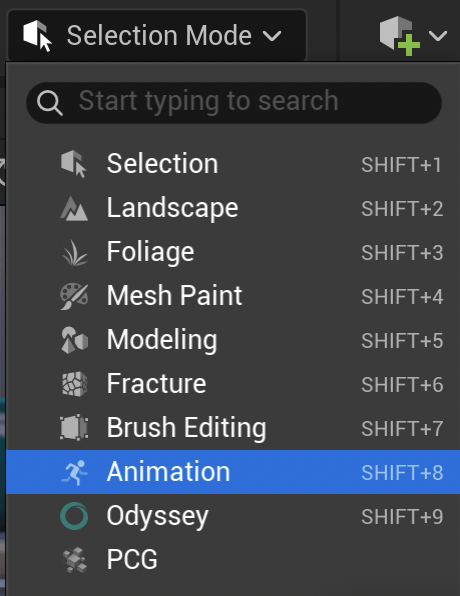The height and width of the screenshot is (596, 460).
Task: Open the Selection Mode dropdown
Action: click(x=157, y=35)
